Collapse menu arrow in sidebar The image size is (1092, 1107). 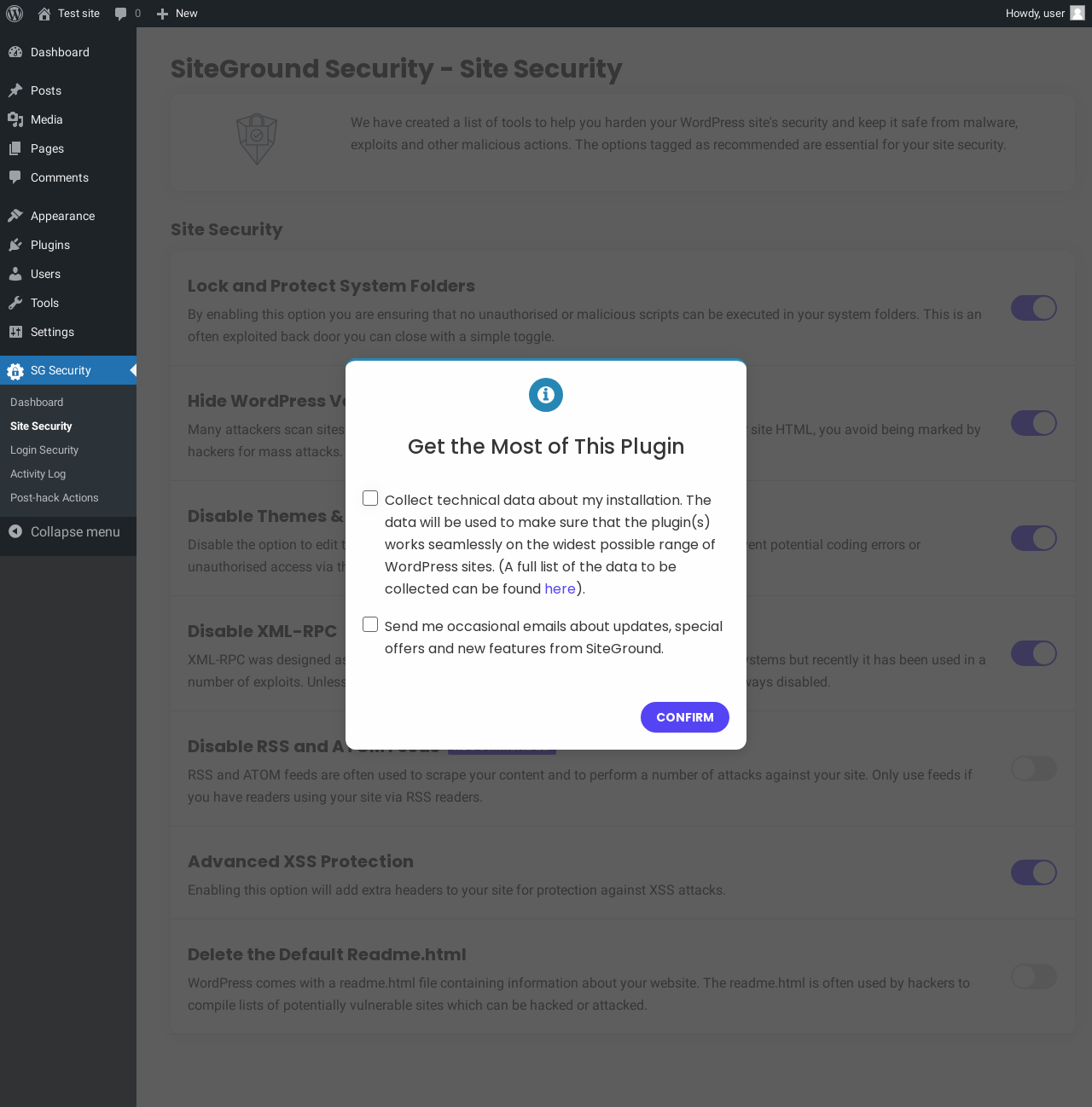coord(15,531)
